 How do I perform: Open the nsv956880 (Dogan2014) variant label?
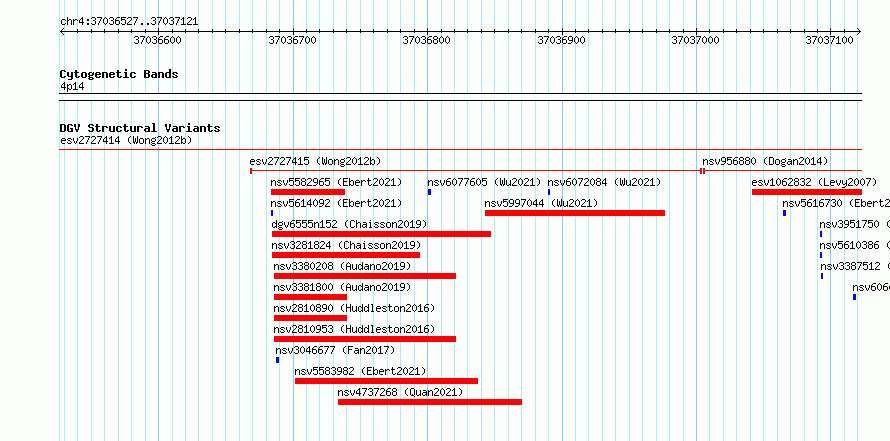point(765,161)
